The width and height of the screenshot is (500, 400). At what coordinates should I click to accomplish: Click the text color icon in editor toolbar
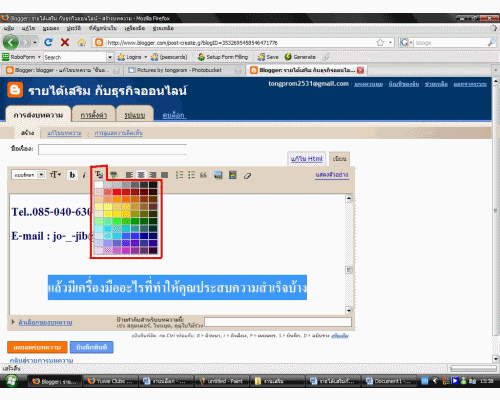point(99,174)
